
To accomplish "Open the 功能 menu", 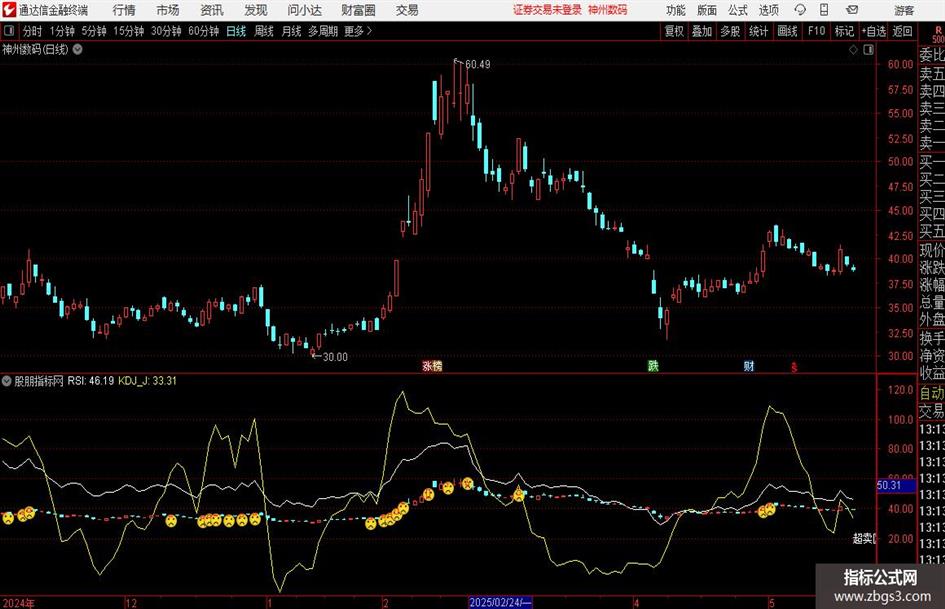I will (676, 10).
